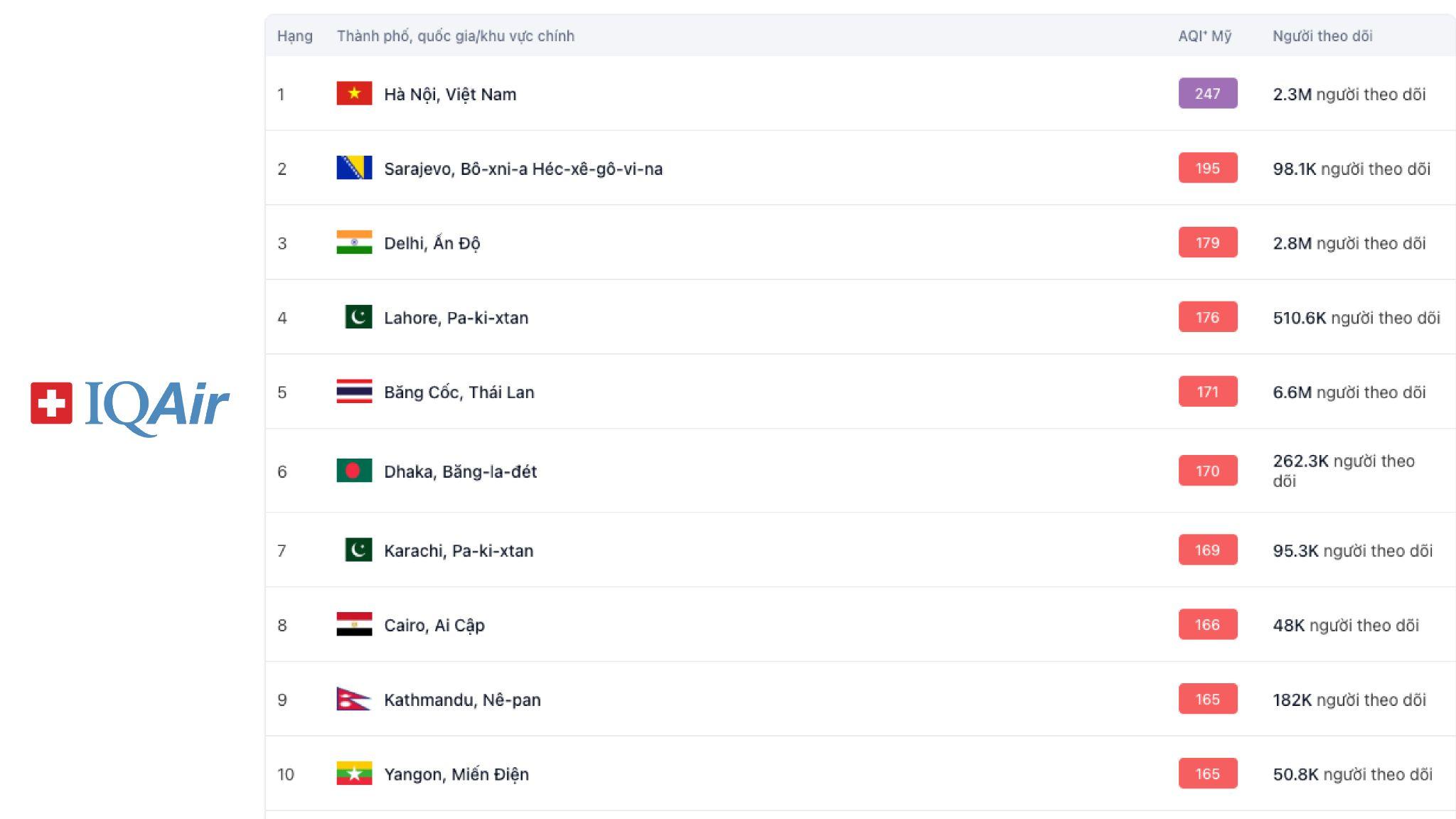
Task: Click the purple 247 AQI badge
Action: (x=1207, y=94)
